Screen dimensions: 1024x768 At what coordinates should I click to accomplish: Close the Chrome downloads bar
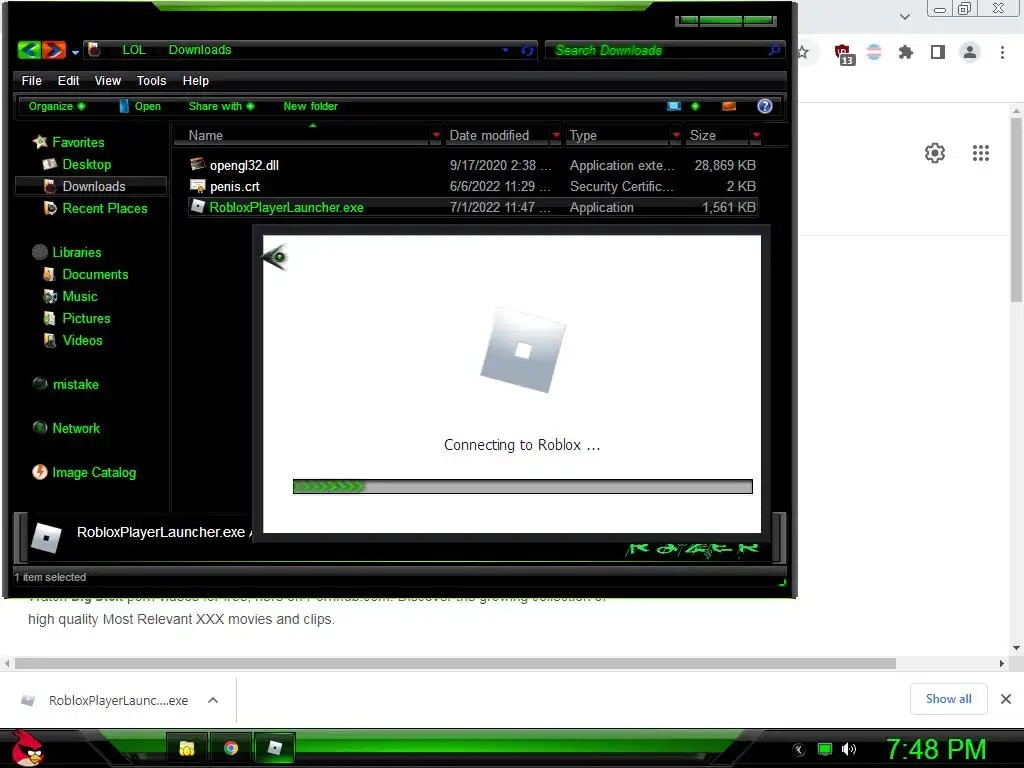1006,699
